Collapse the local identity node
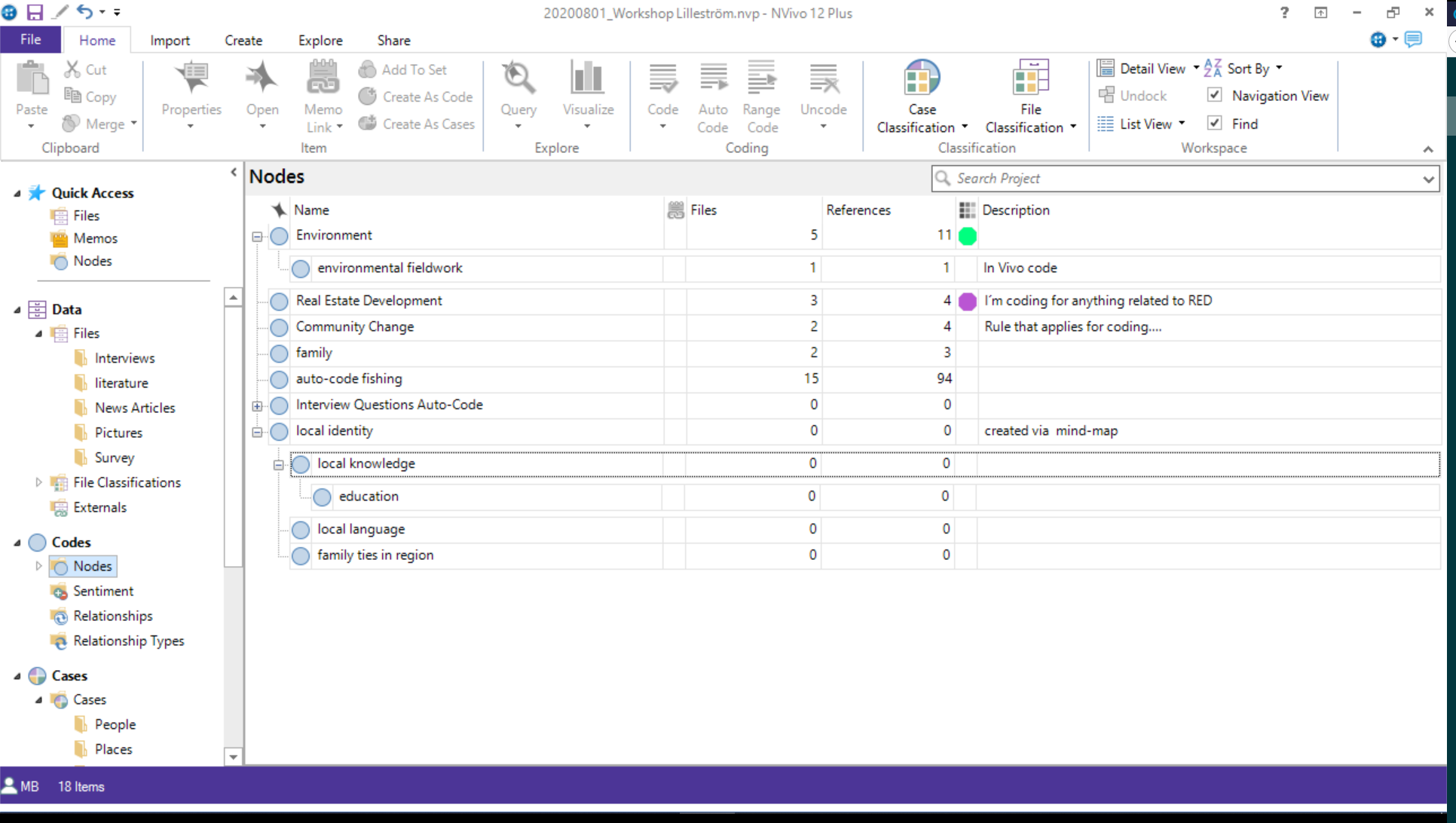The image size is (1456, 823). 257,430
